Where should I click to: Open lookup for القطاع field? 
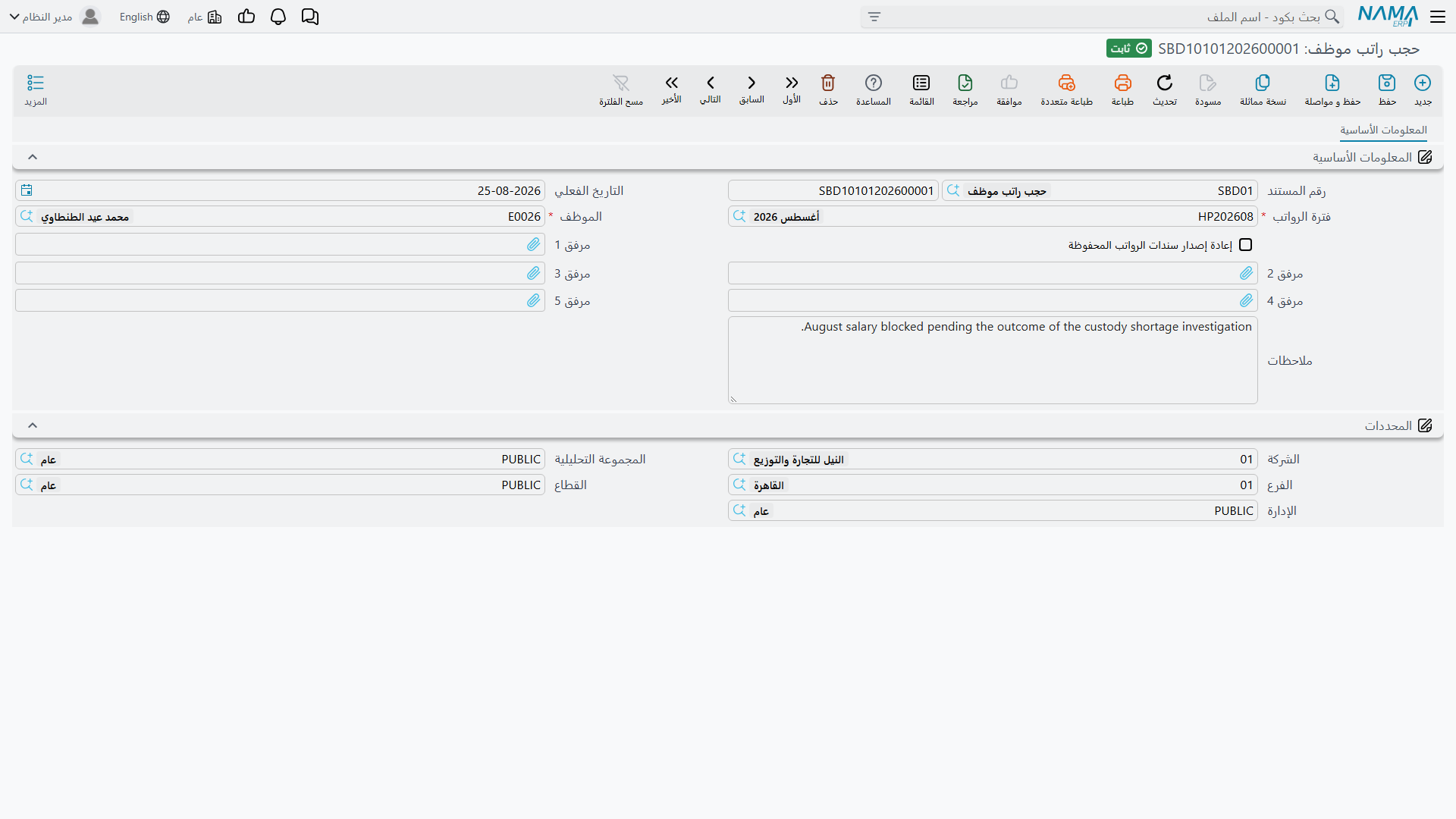click(27, 485)
